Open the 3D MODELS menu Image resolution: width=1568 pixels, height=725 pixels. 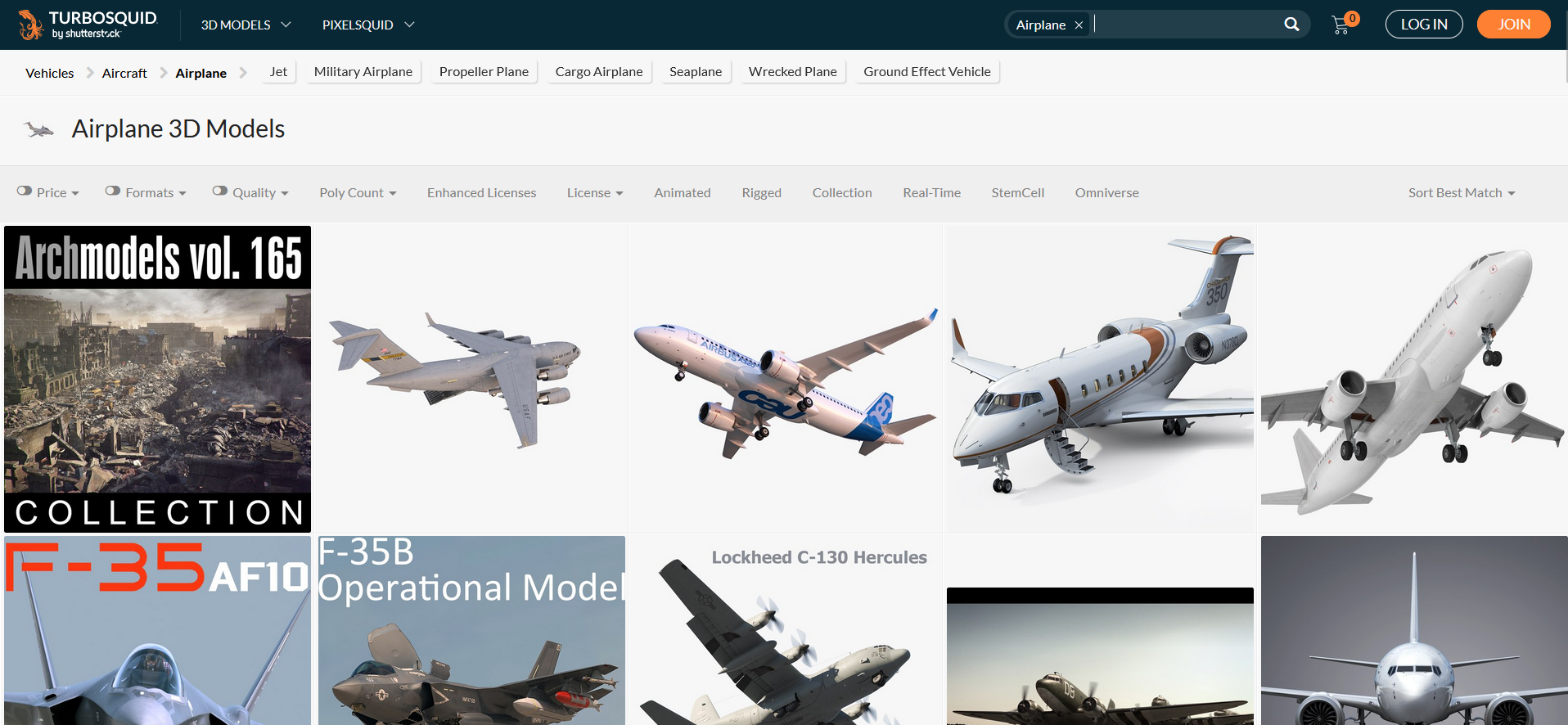[246, 25]
